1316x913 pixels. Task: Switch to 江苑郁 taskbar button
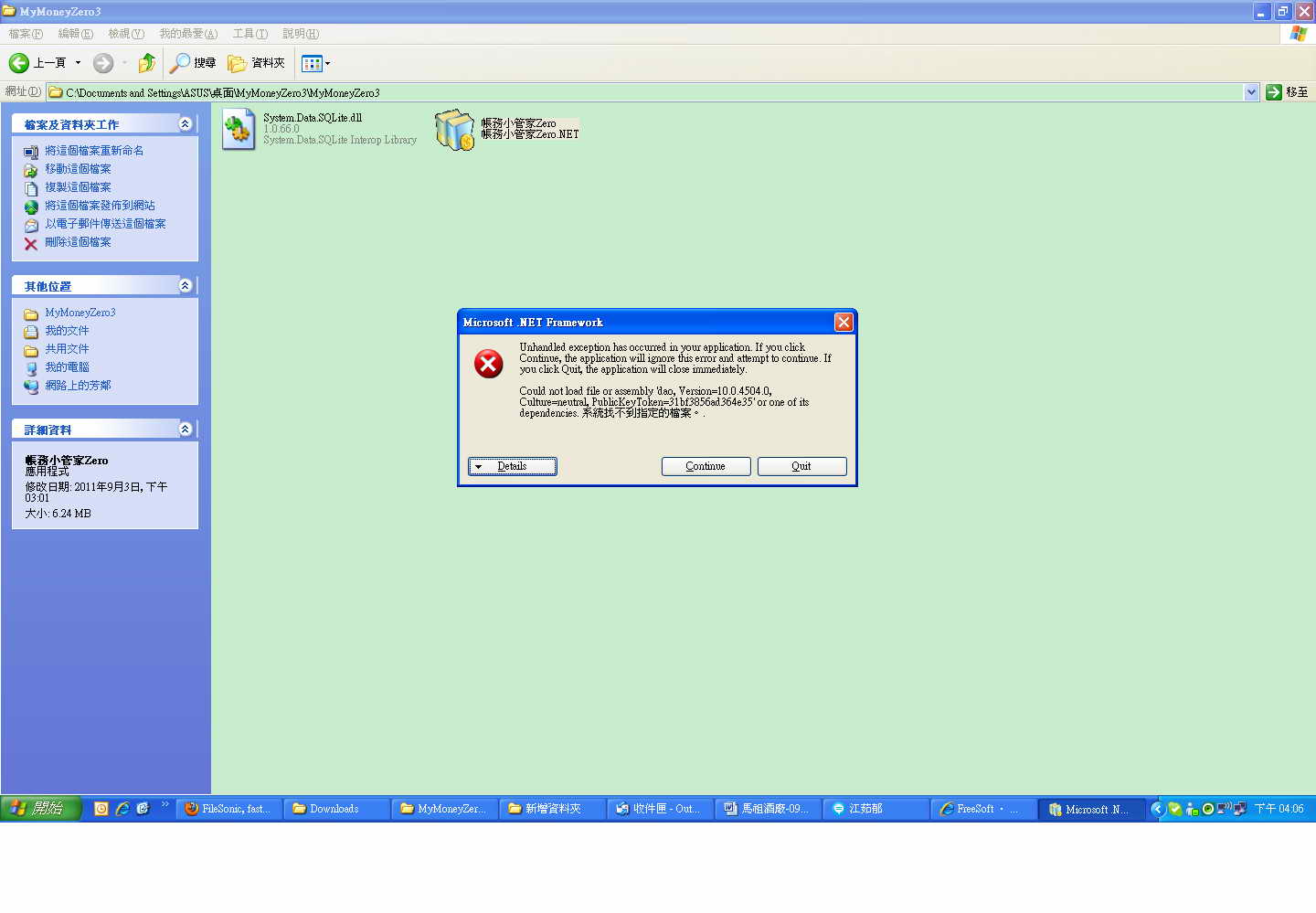[876, 809]
